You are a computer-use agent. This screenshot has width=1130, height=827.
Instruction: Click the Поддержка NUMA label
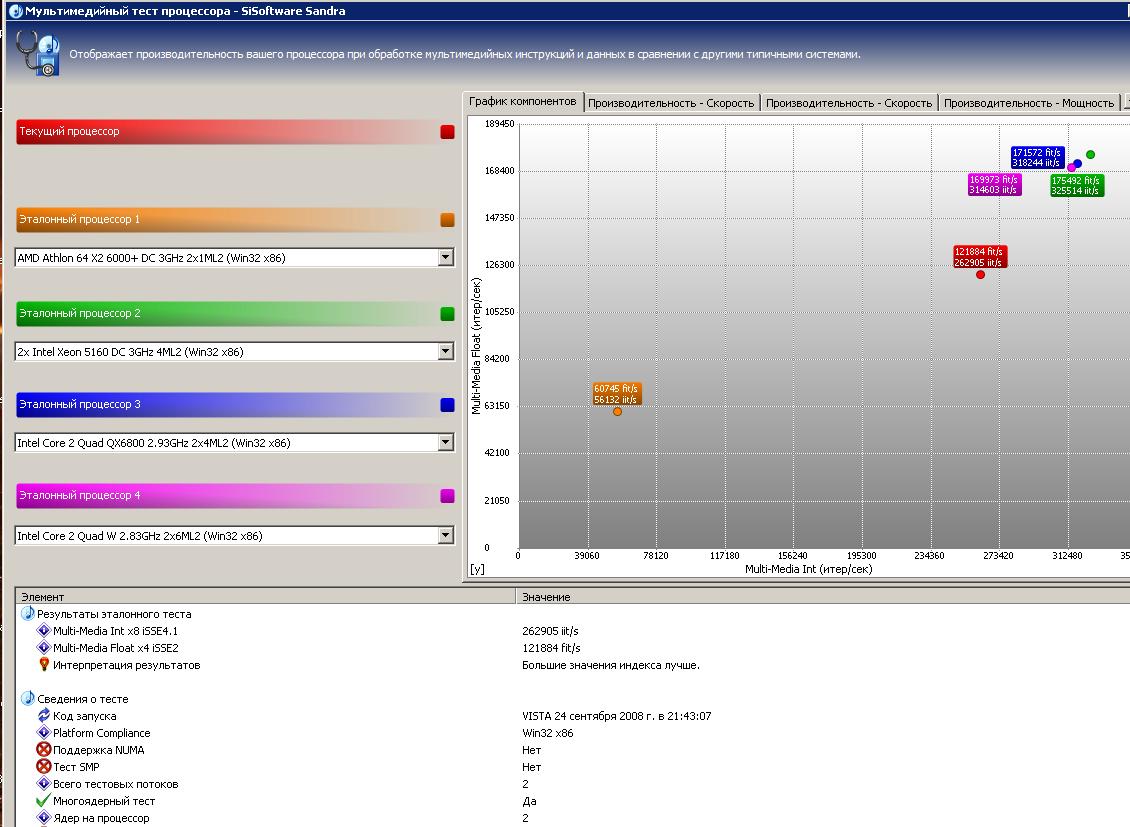(x=99, y=750)
